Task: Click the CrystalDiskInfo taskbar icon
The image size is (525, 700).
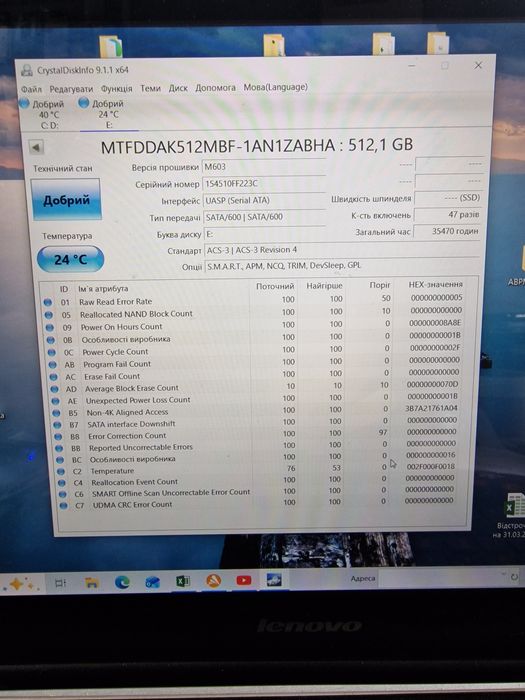Action: click(x=274, y=579)
